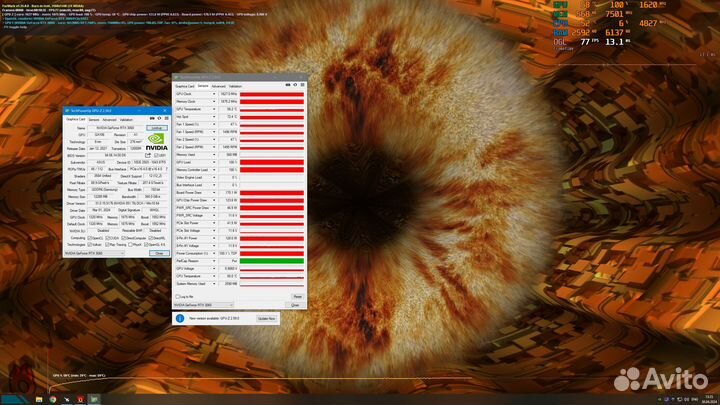Open the Memory Clock sensor dropdown
Image resolution: width=720 pixels, height=405 pixels.
tap(214, 101)
